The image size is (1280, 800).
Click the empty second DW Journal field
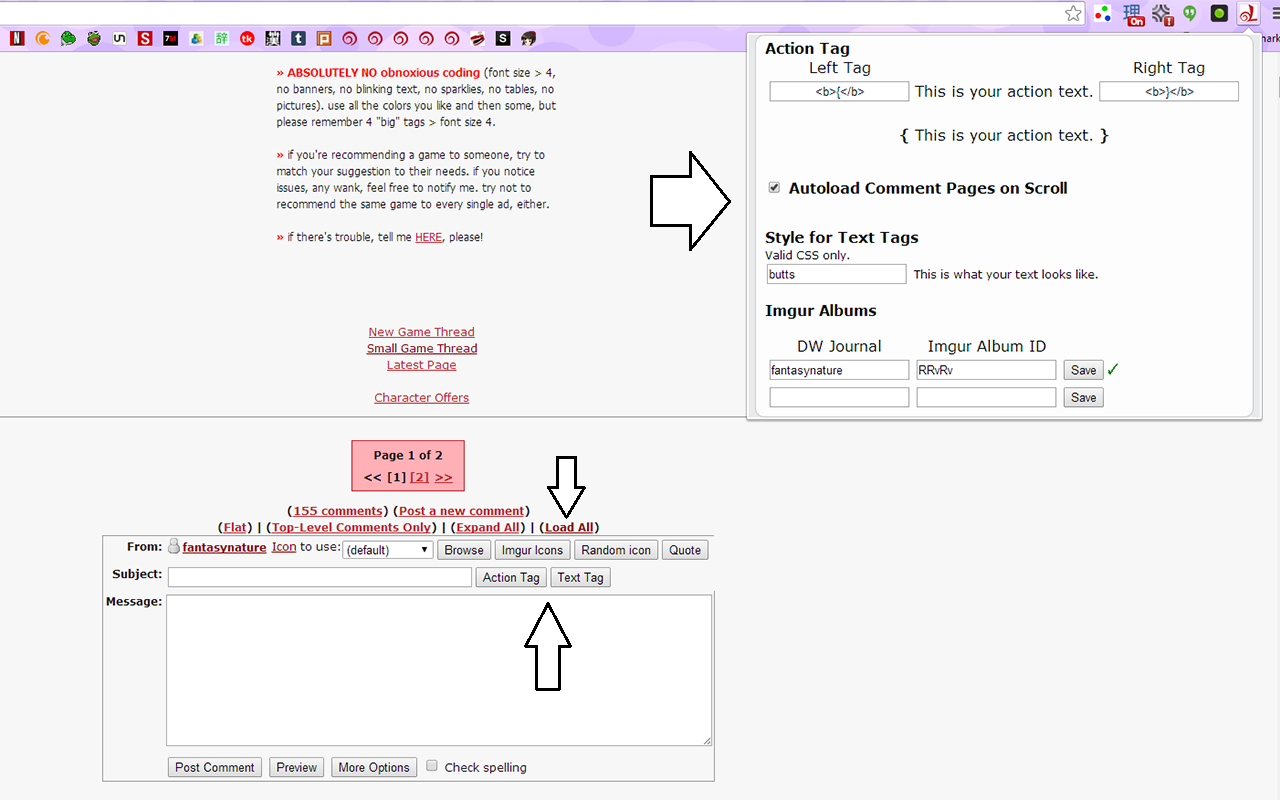tap(839, 397)
